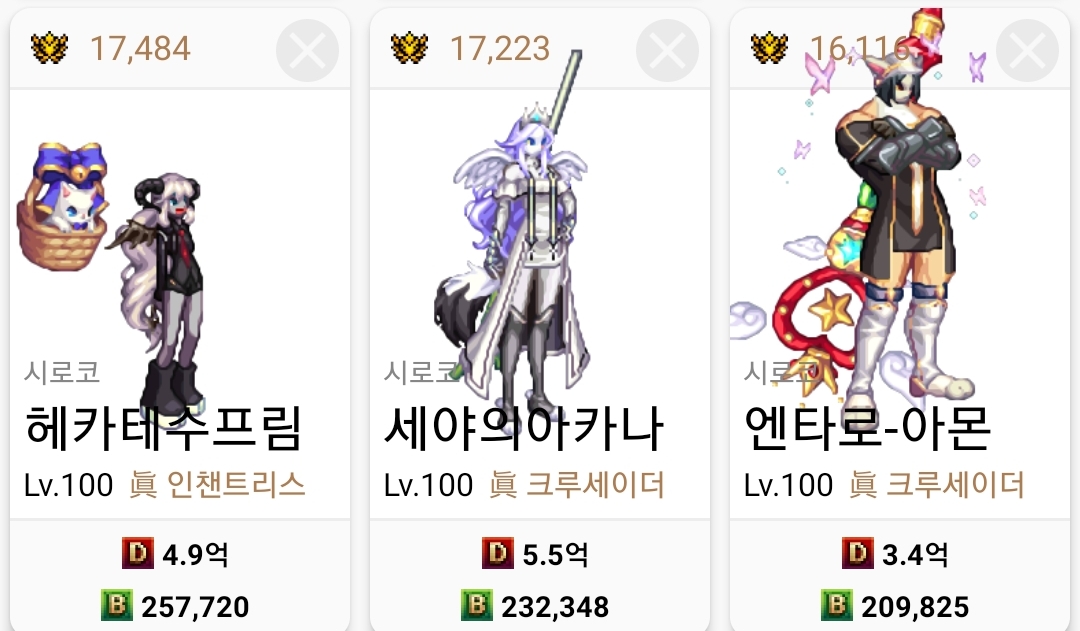1080x631 pixels.
Task: Click the green B icon beside 209,825
Action: click(837, 606)
